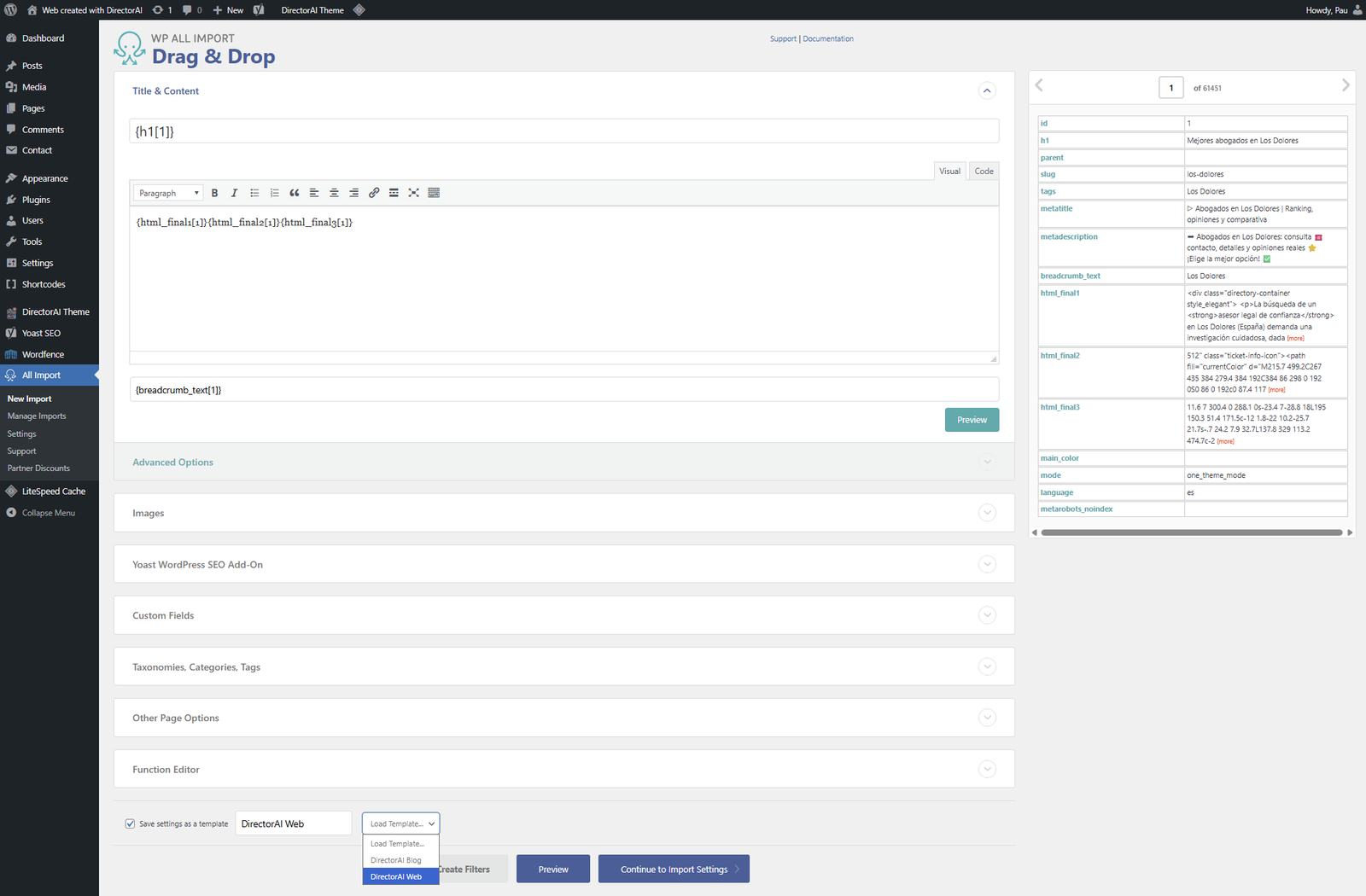Screen dimensions: 1366x896
Task: Switch the editor to Code view
Action: (x=983, y=171)
